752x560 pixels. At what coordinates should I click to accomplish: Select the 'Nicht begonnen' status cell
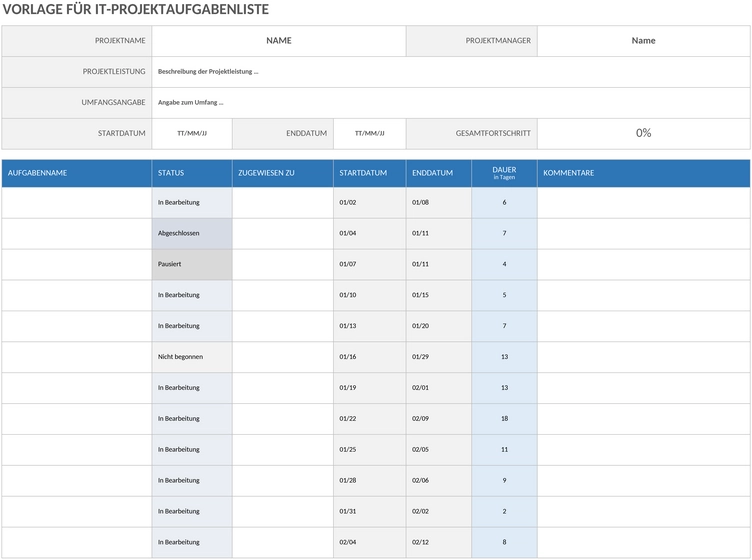(x=192, y=357)
